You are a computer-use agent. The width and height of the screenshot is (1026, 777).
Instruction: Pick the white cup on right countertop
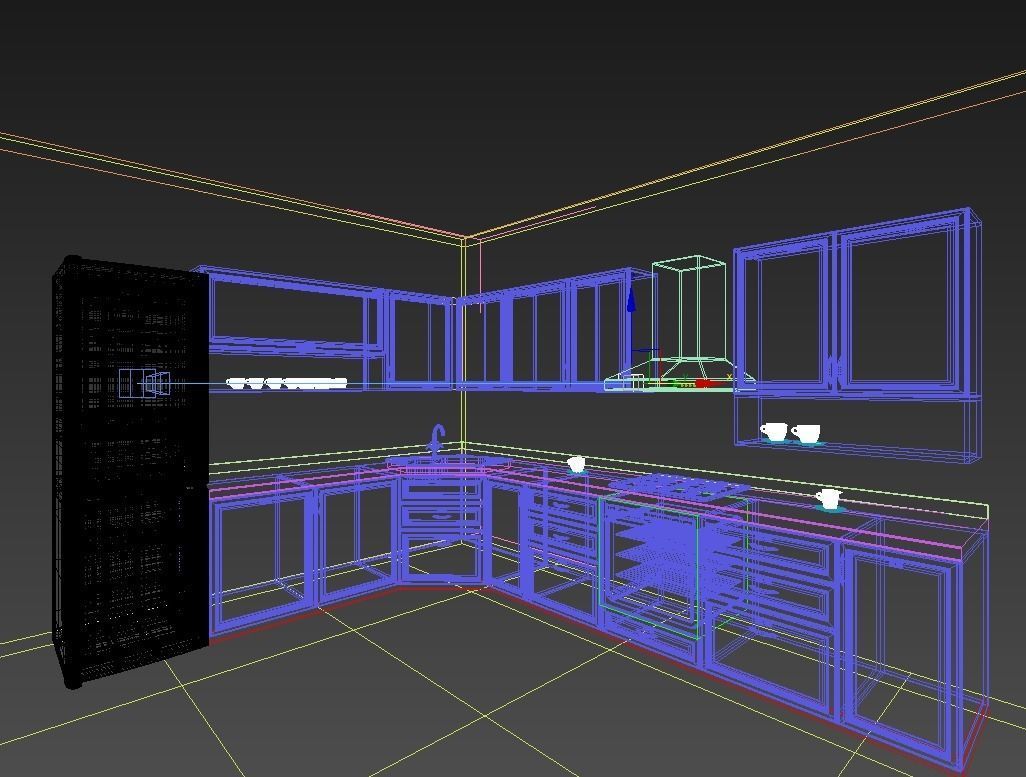[829, 499]
